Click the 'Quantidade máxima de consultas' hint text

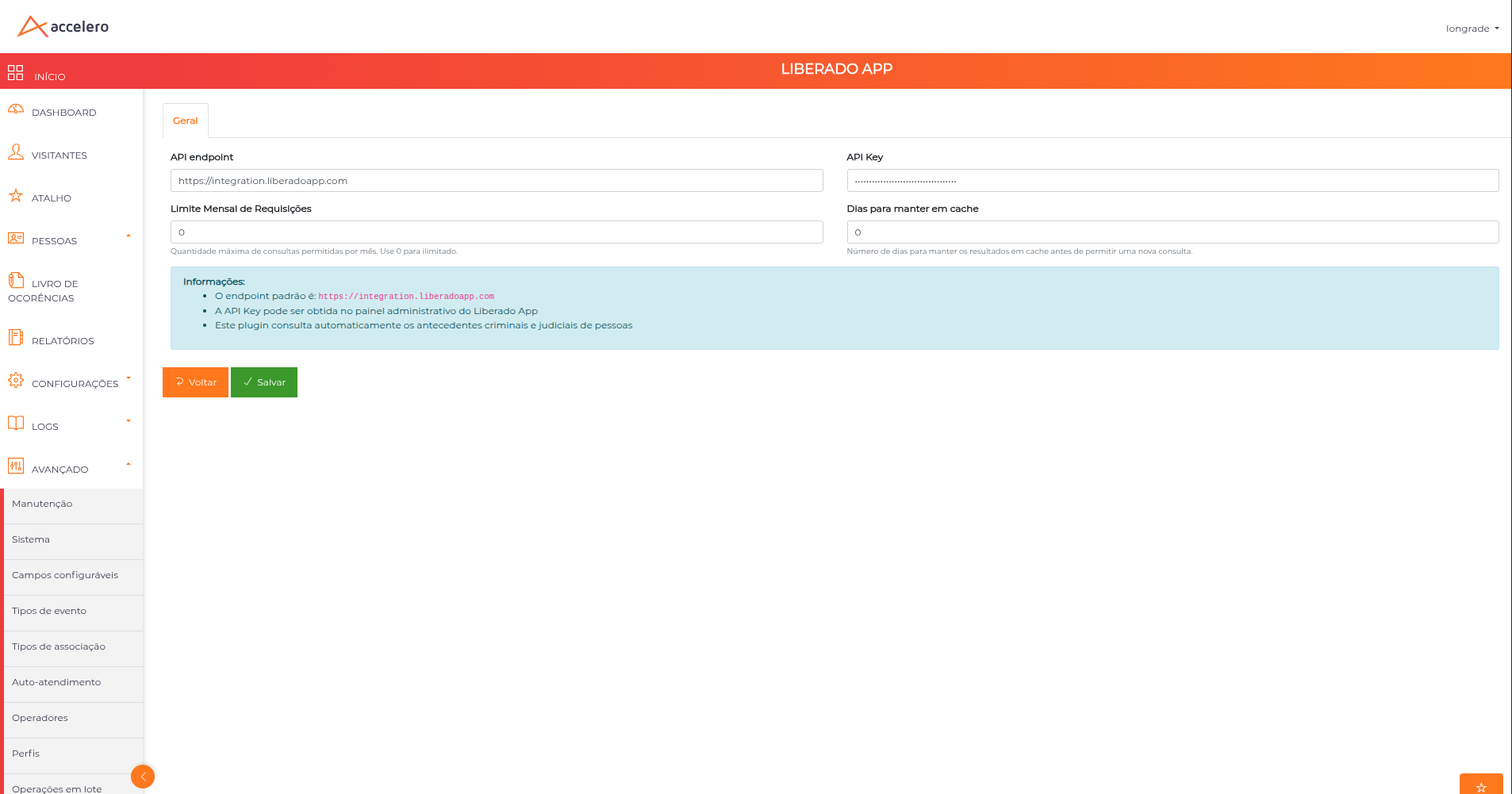pyautogui.click(x=314, y=251)
